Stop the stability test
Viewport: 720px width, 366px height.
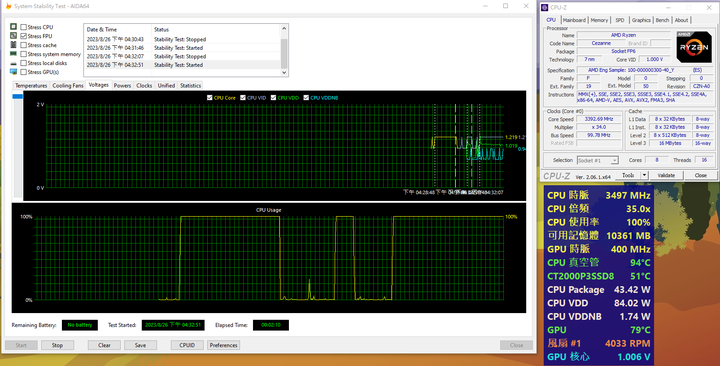pos(57,345)
